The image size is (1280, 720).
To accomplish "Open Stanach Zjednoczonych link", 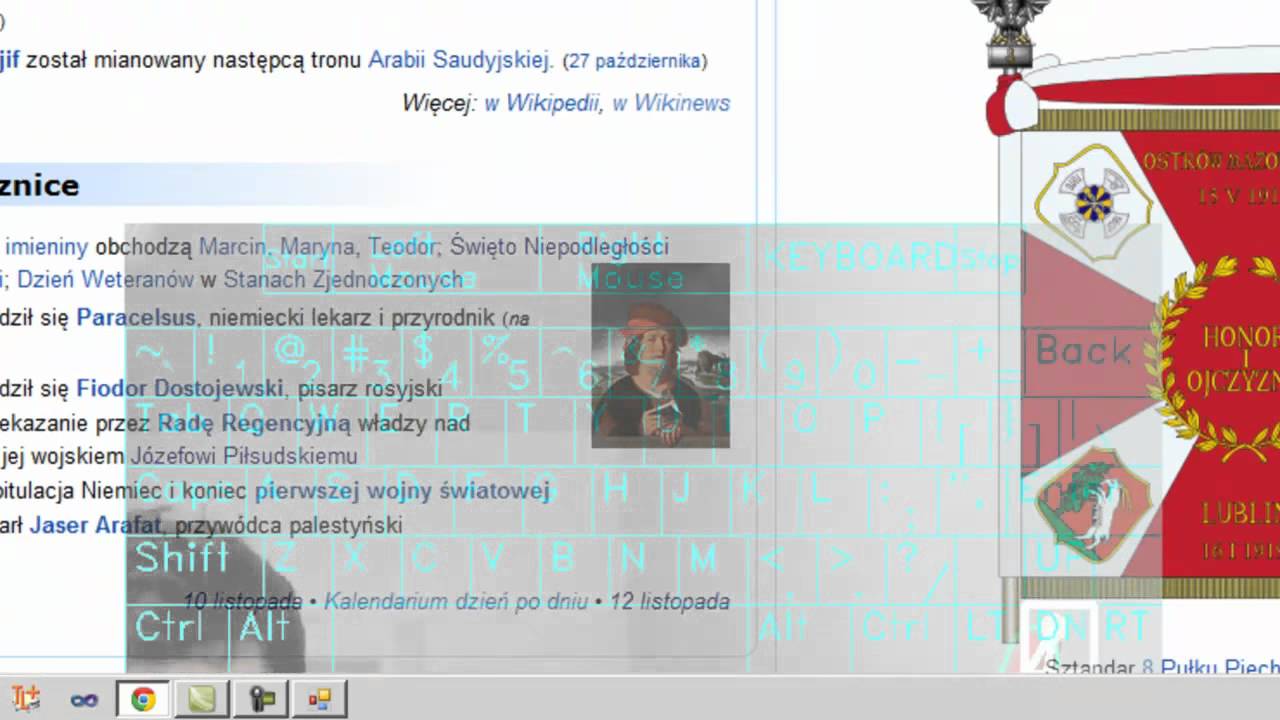I will pos(343,279).
